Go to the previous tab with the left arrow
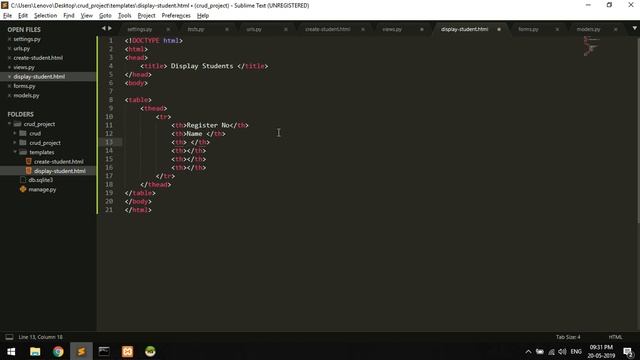 pyautogui.click(x=103, y=28)
